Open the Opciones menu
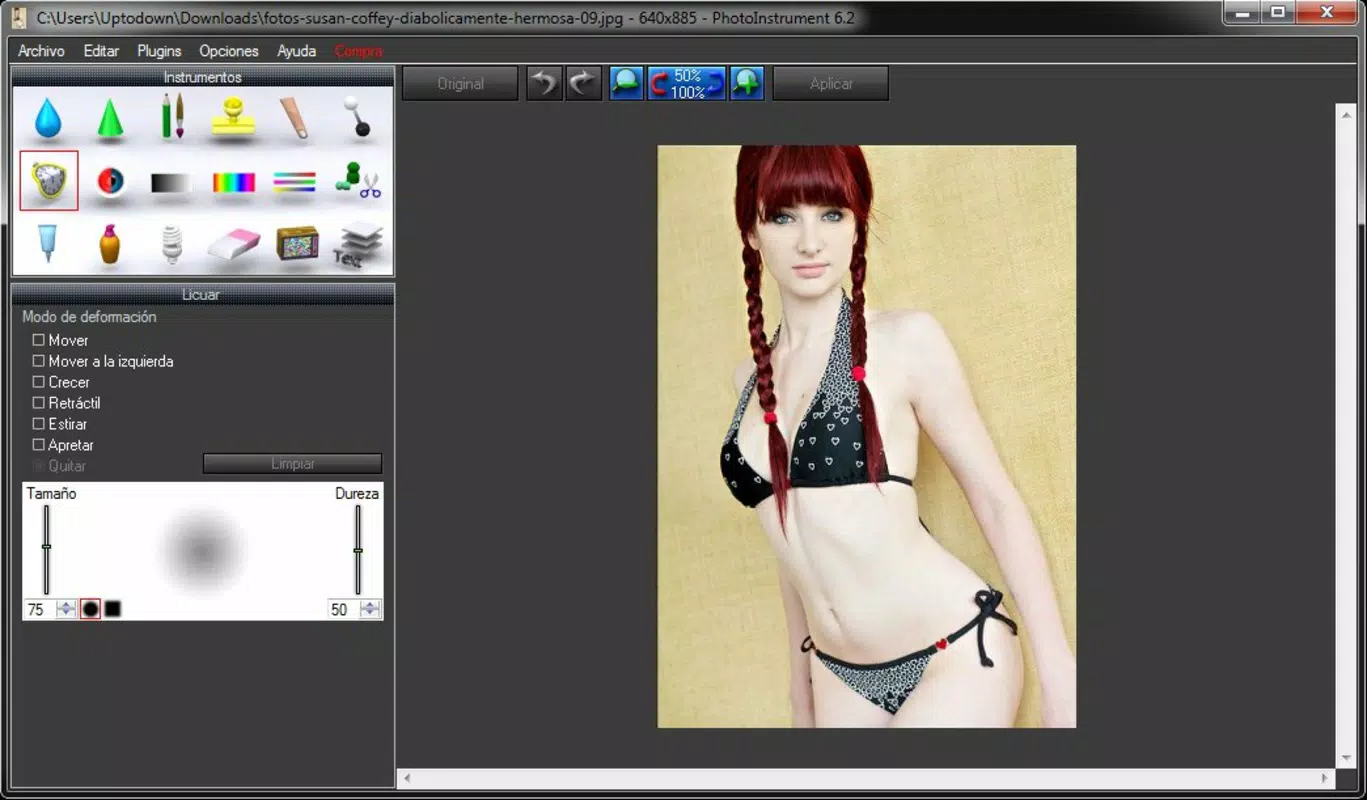The height and width of the screenshot is (800, 1367). tap(229, 51)
